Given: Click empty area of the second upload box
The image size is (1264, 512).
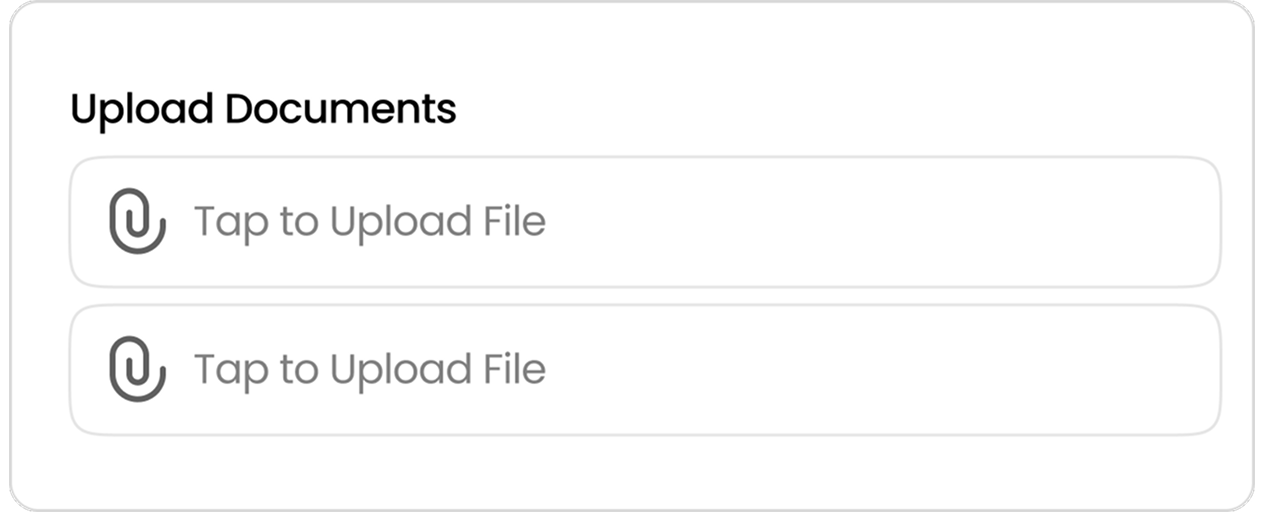Looking at the screenshot, I should click(880, 370).
